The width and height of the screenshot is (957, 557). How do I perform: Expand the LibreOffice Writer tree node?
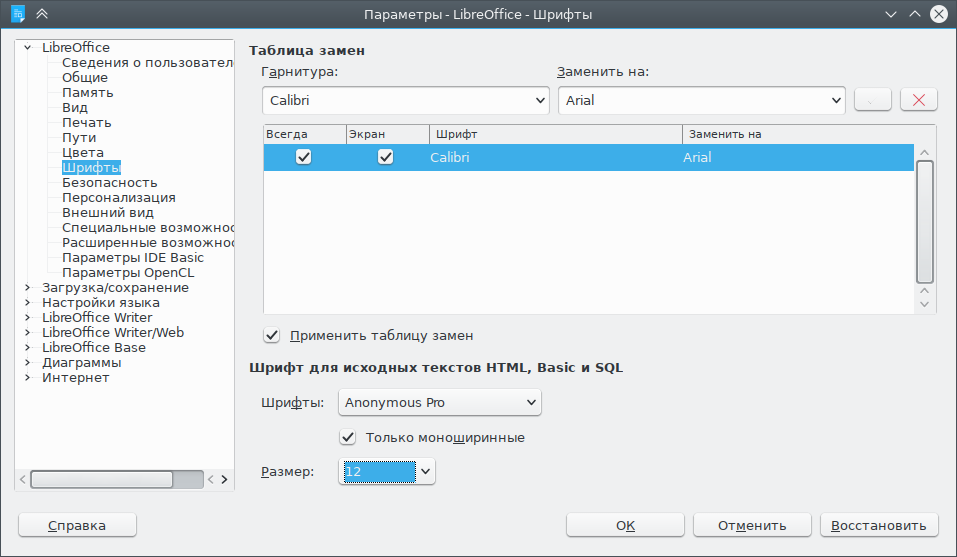click(x=27, y=317)
